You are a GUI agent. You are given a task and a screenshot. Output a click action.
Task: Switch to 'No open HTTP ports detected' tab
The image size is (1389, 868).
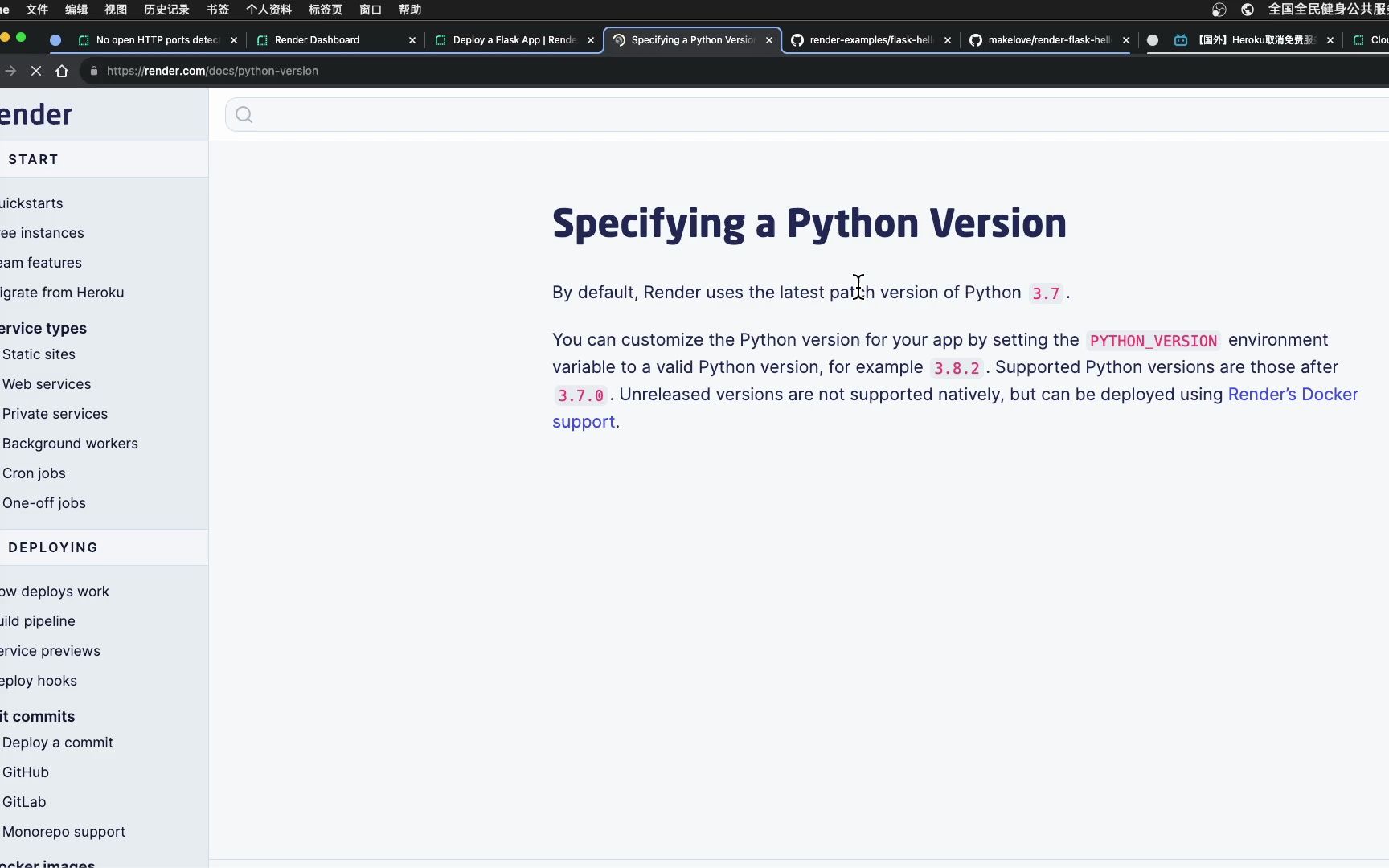[158, 40]
